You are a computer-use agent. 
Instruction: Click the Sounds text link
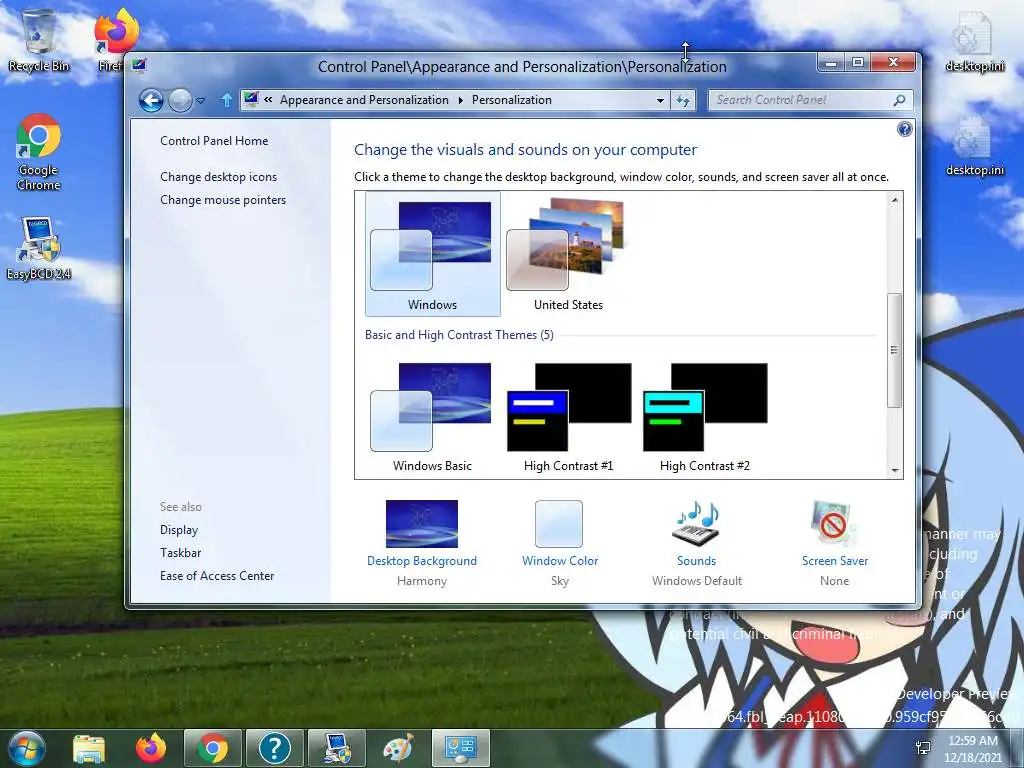696,561
